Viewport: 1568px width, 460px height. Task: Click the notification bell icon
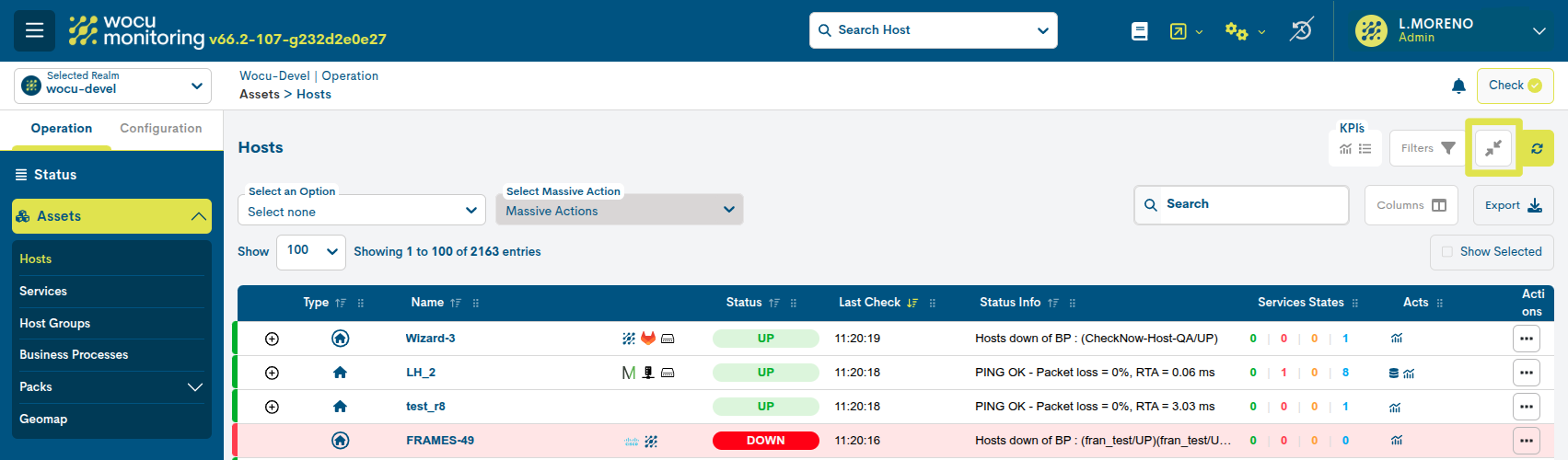[1458, 86]
